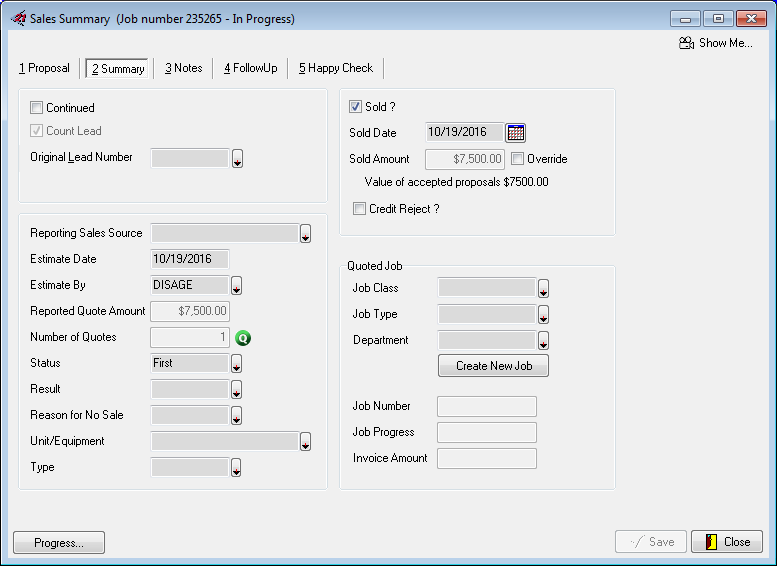
Task: Switch to the 1 Proposal tab
Action: 44,68
